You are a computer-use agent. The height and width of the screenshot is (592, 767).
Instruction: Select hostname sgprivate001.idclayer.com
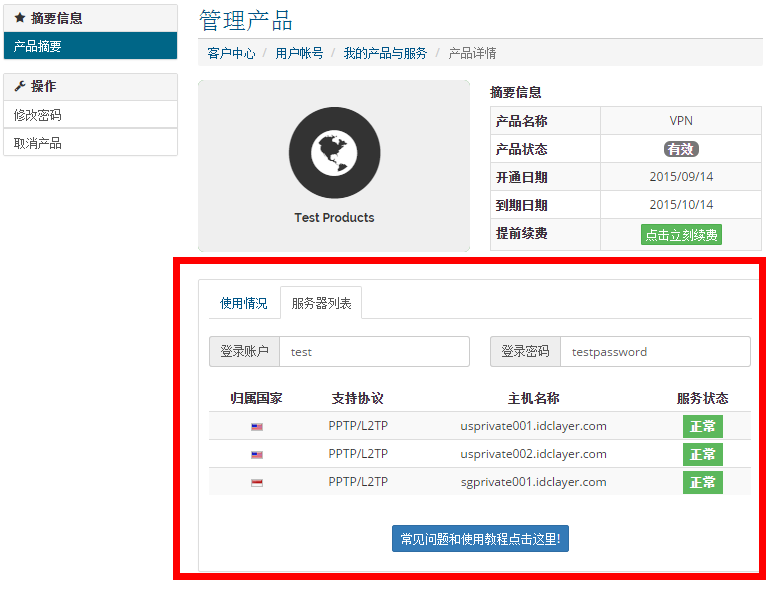(x=533, y=482)
